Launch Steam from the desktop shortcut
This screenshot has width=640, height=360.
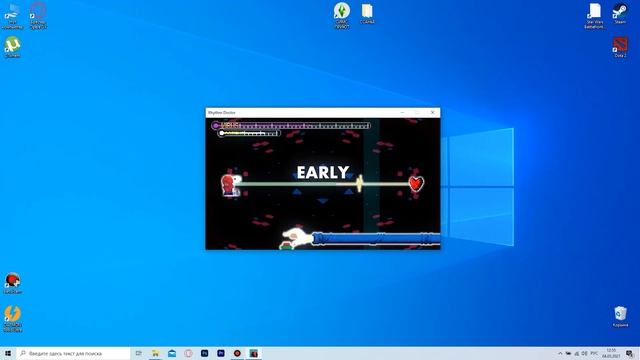click(620, 13)
